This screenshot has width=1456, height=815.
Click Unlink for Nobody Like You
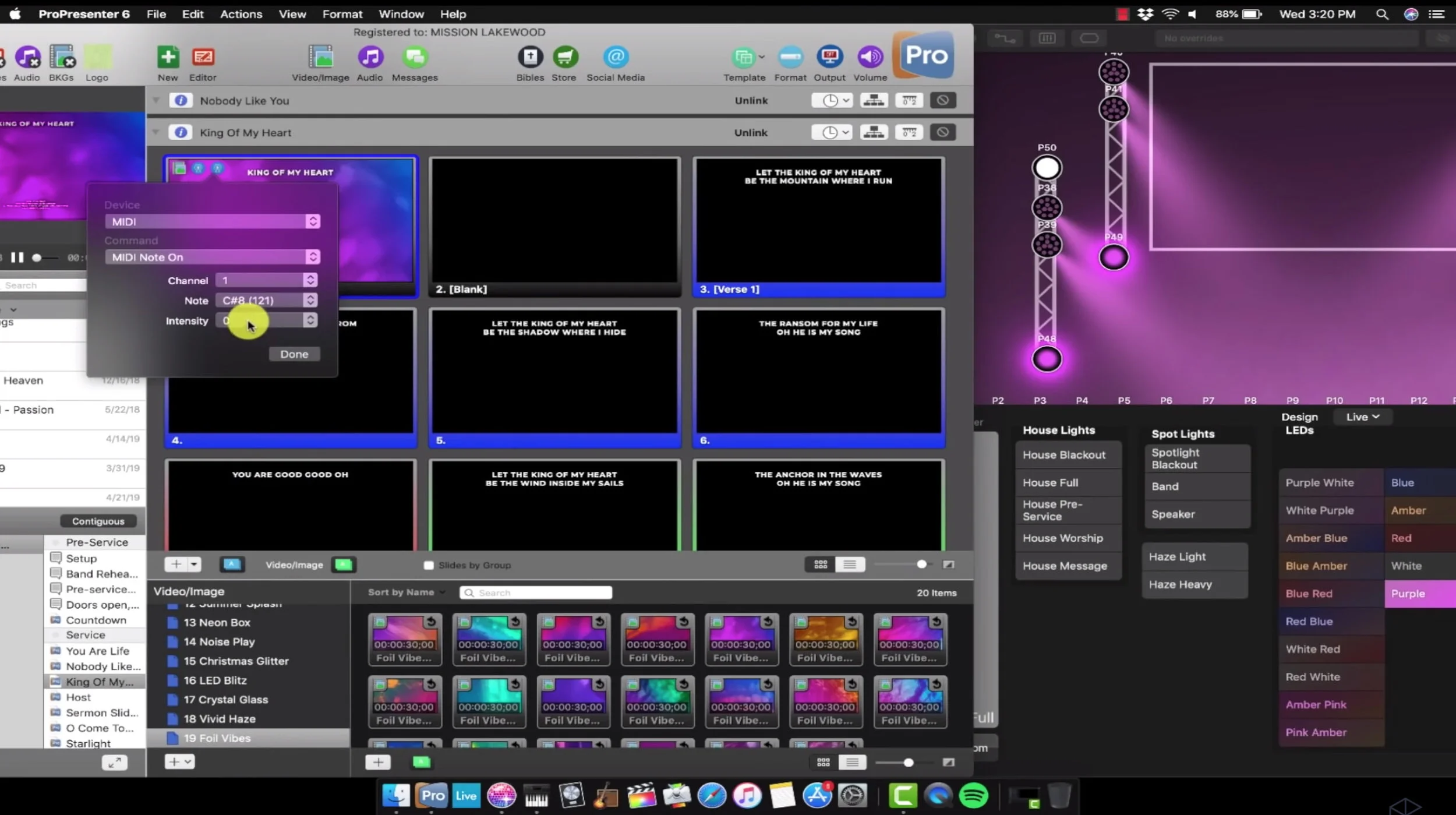point(751,100)
